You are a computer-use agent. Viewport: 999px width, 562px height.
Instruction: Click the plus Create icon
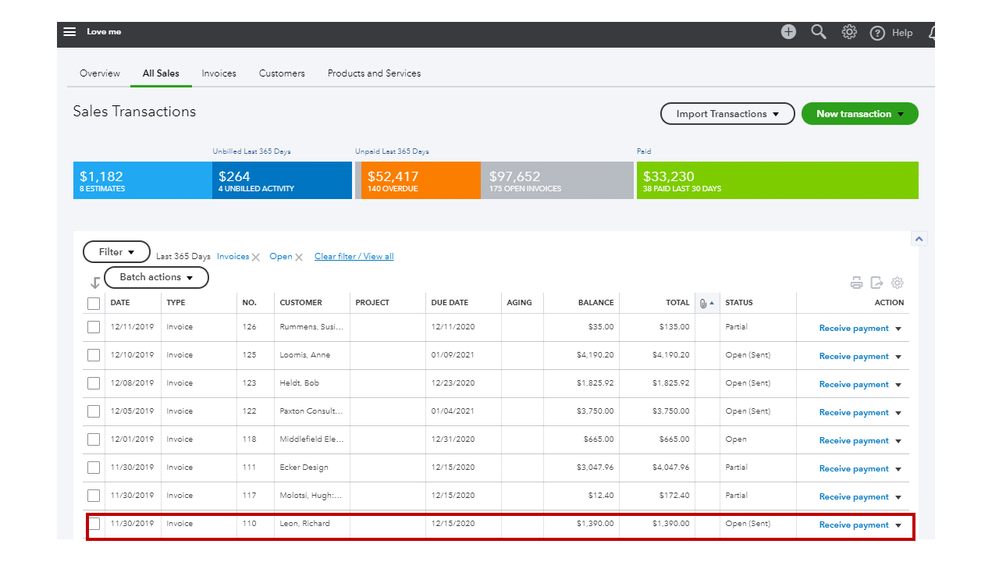click(788, 32)
